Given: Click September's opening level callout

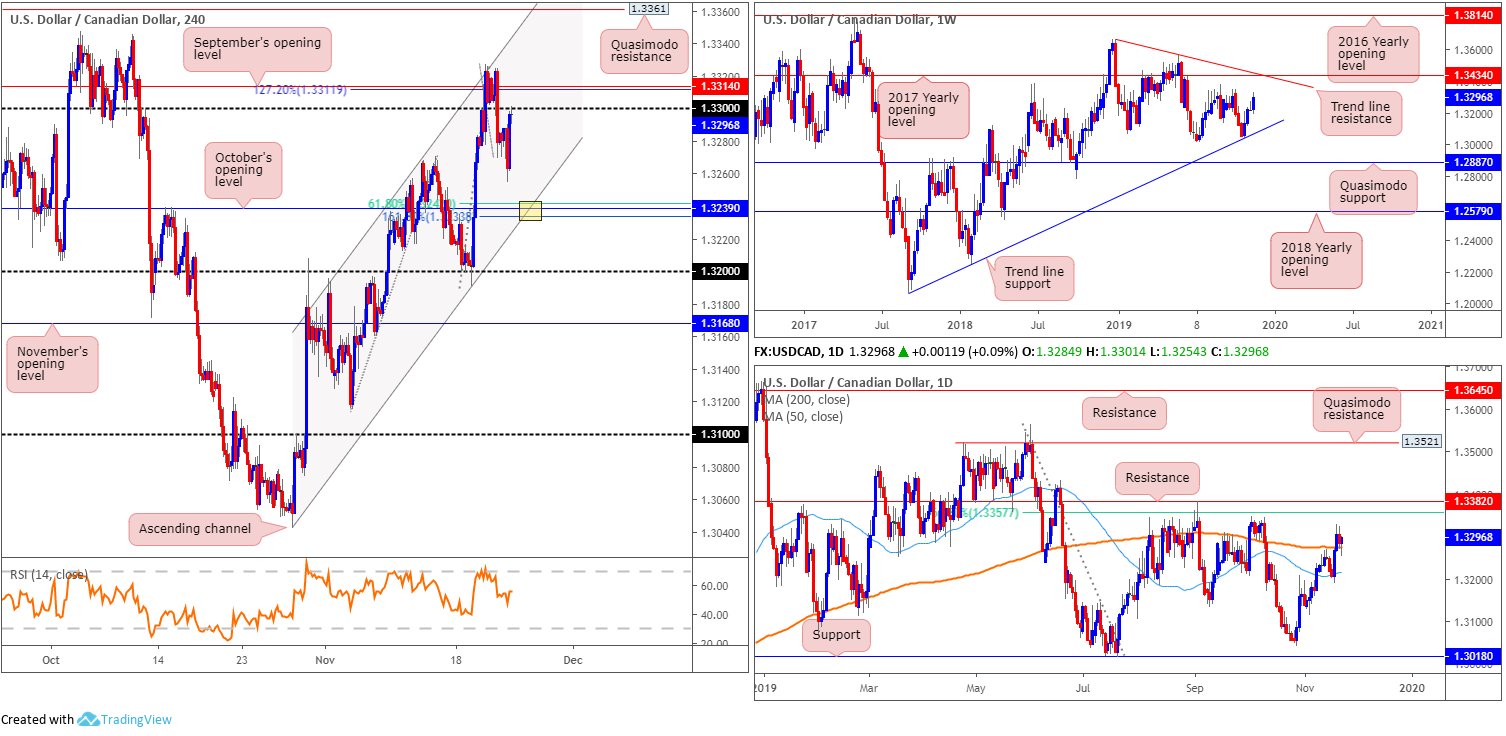Looking at the screenshot, I should (257, 50).
